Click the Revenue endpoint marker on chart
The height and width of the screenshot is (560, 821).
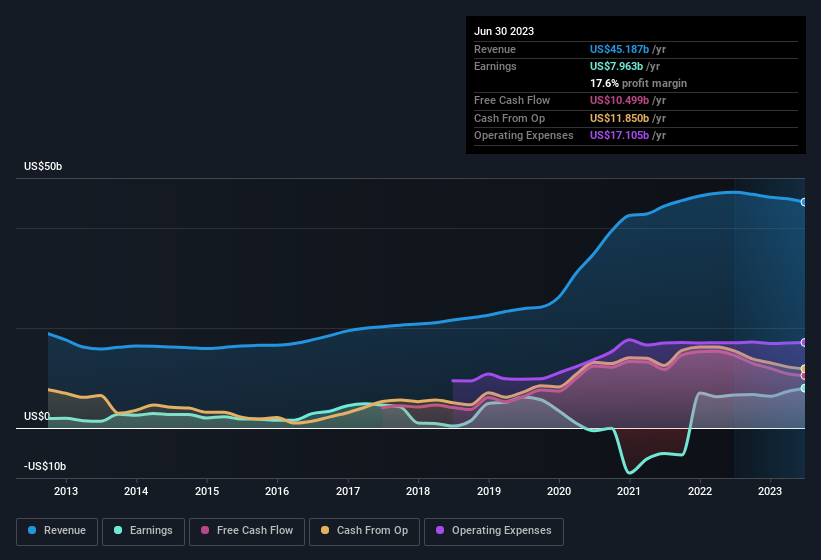(804, 202)
